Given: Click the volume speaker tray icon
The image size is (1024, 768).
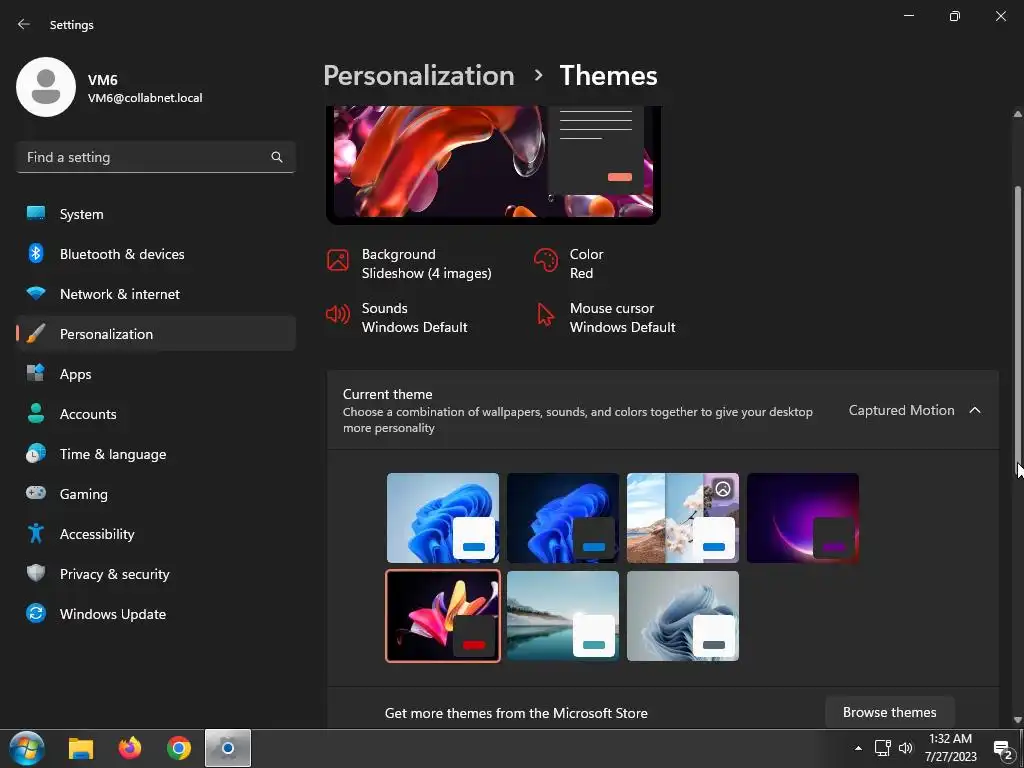Looking at the screenshot, I should (906, 748).
